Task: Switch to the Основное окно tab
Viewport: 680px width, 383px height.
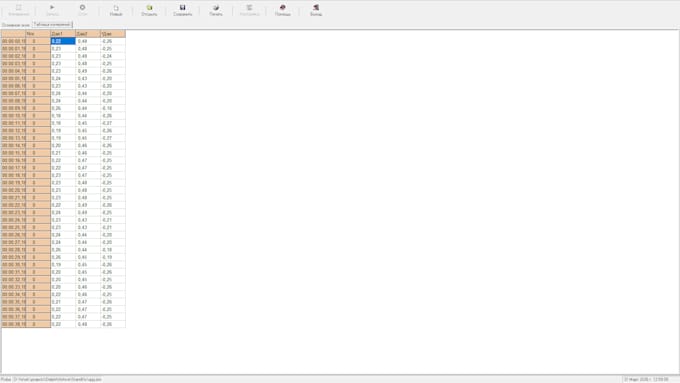Action: [16, 25]
